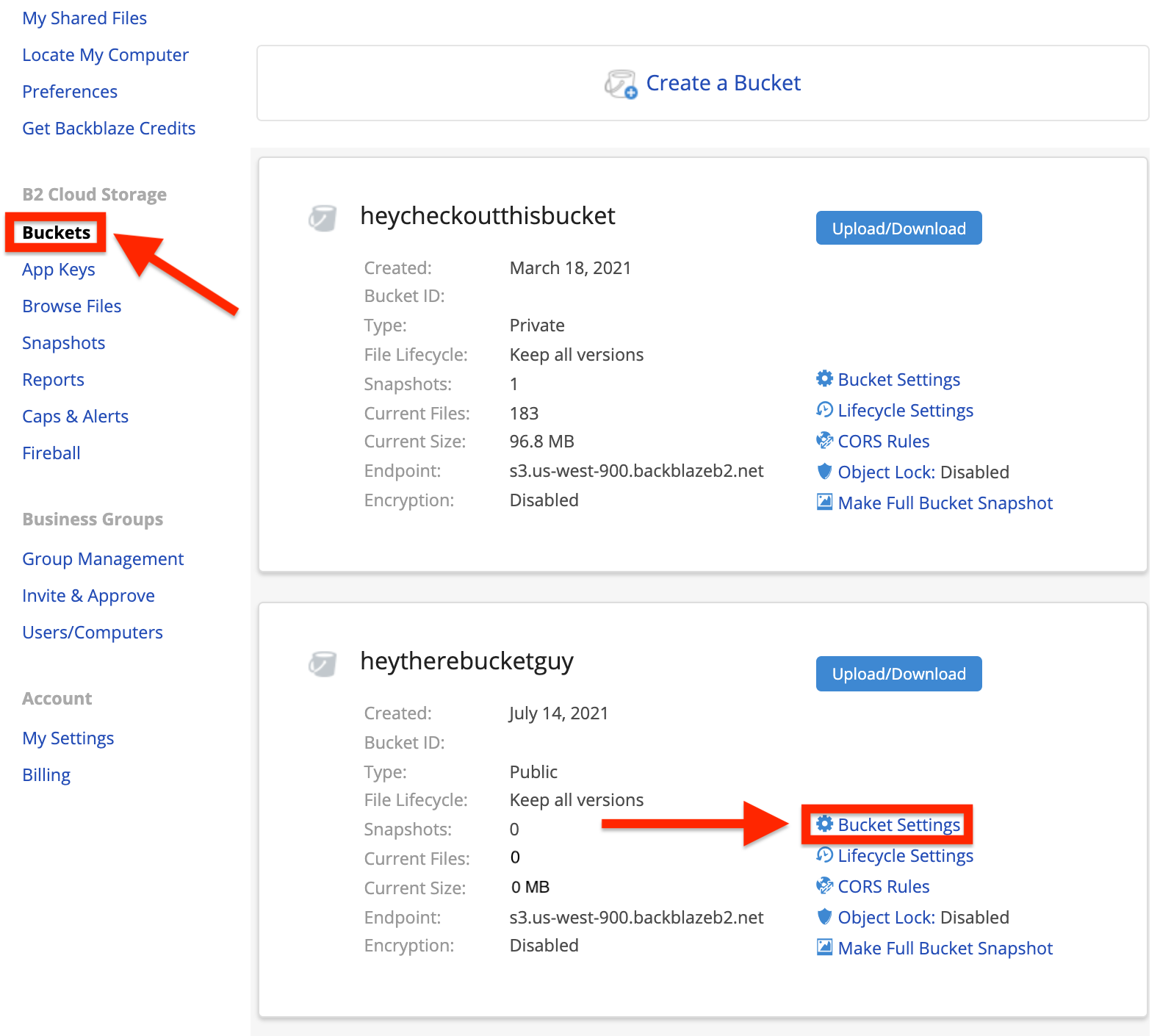
Task: Click the 96.8 MB current size value
Action: point(541,442)
